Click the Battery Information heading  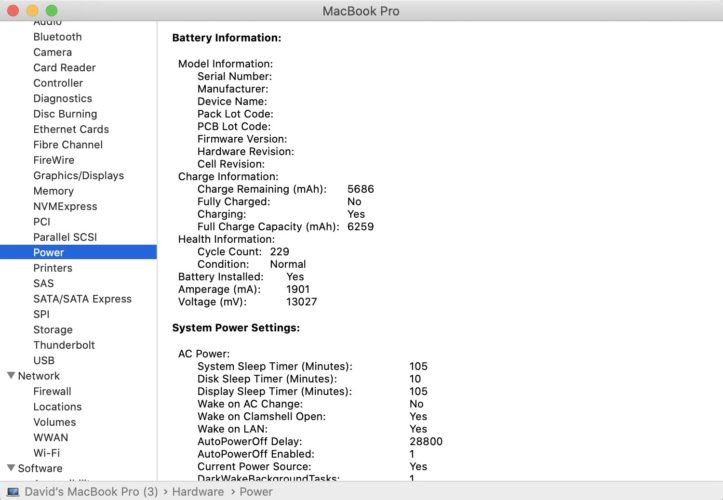[226, 38]
